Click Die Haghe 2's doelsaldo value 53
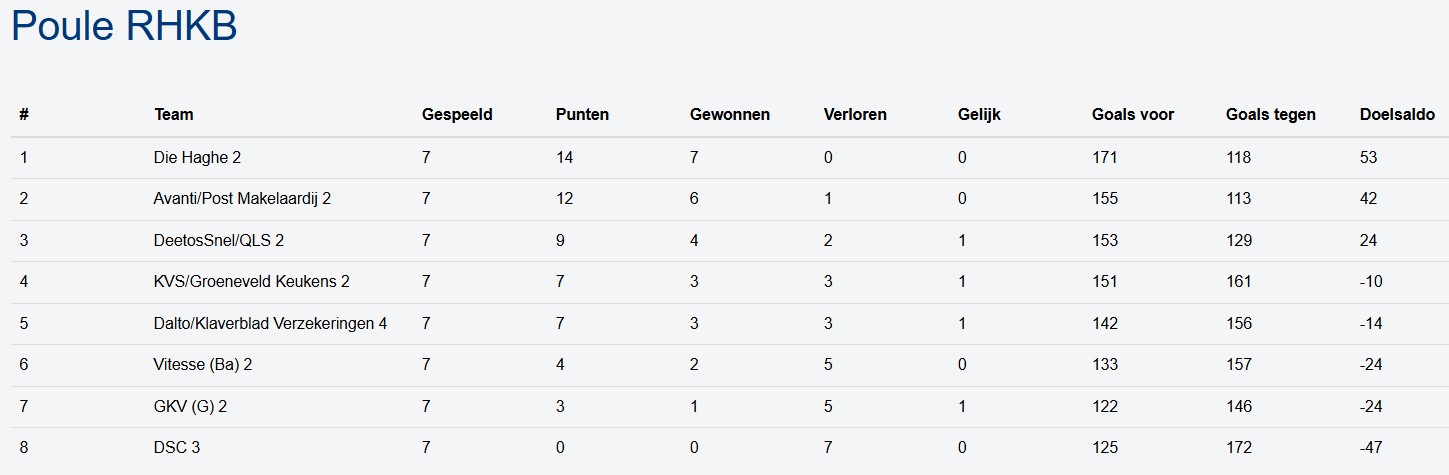Screen dimensions: 1449x475 click(x=1369, y=157)
